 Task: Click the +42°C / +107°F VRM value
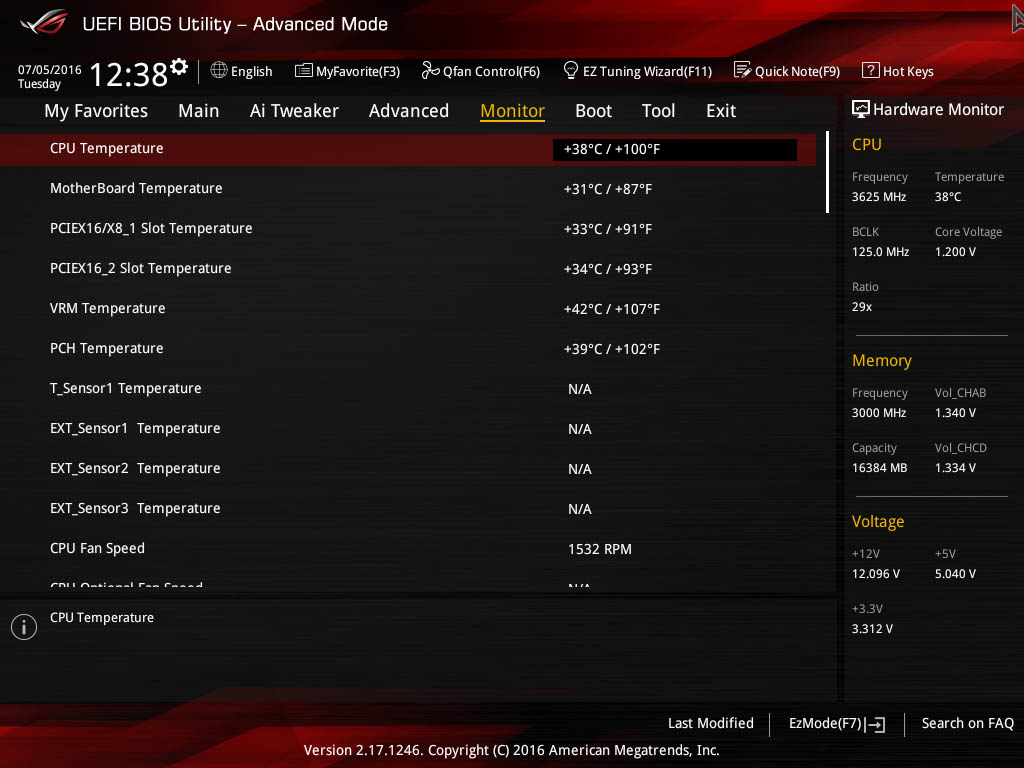[x=612, y=309]
